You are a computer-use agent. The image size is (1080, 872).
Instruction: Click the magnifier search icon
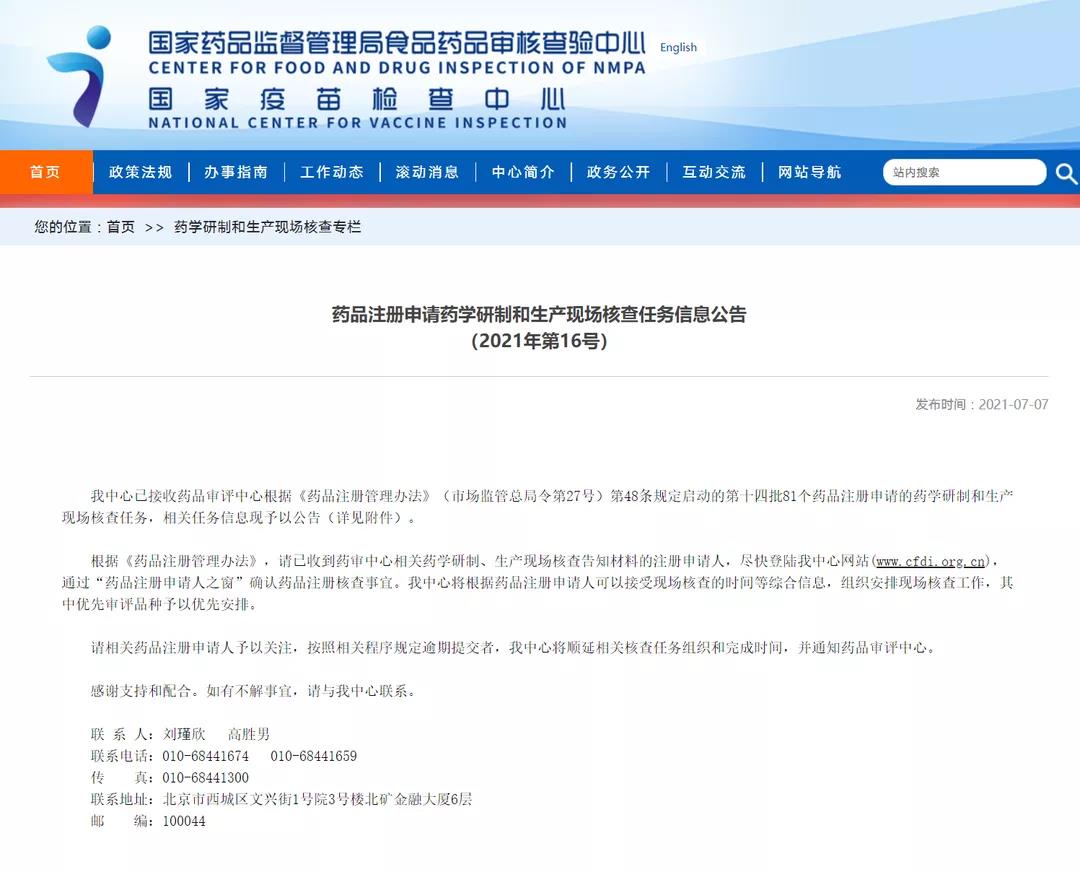tap(1065, 173)
